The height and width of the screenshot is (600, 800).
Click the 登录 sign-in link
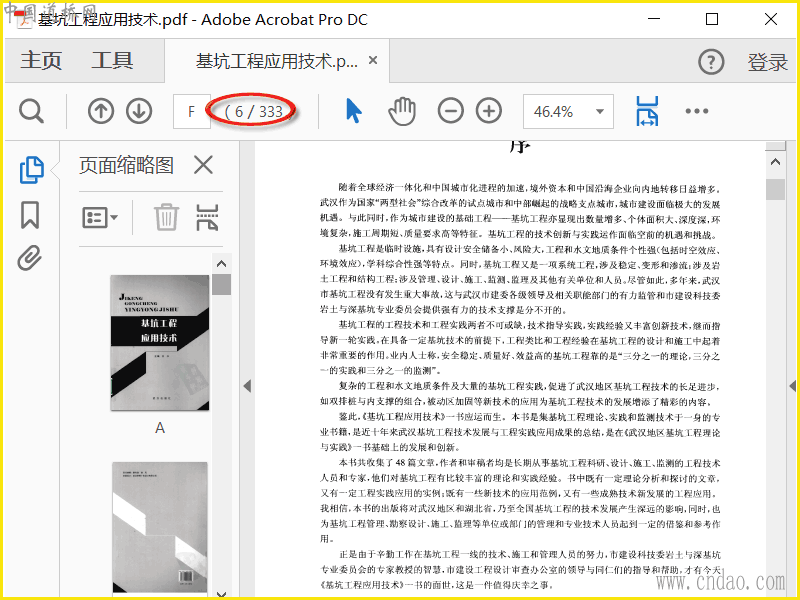click(768, 62)
